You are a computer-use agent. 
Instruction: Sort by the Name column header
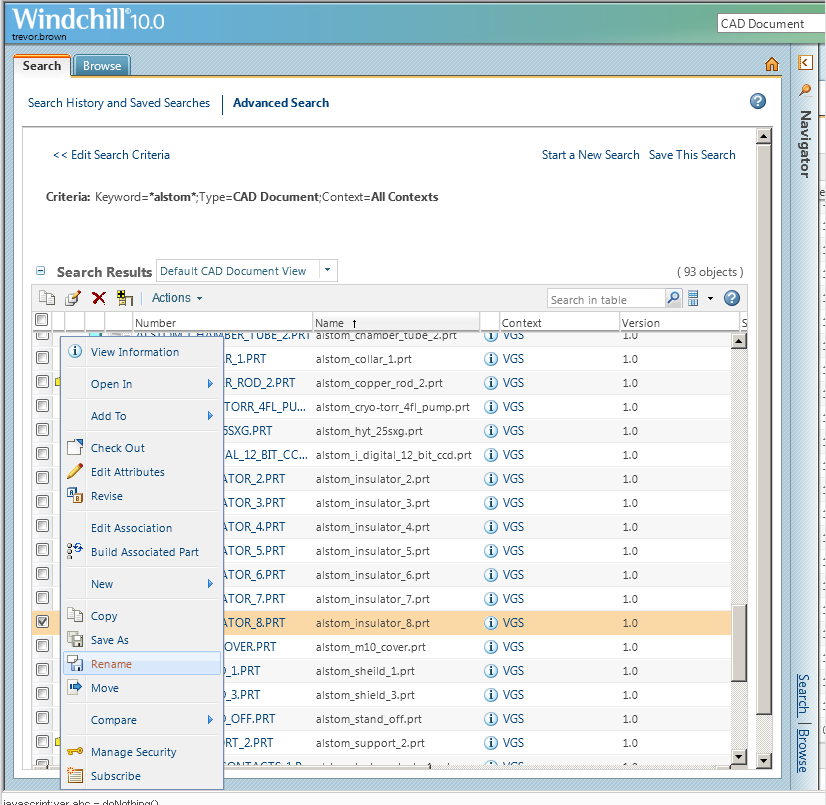click(x=396, y=322)
